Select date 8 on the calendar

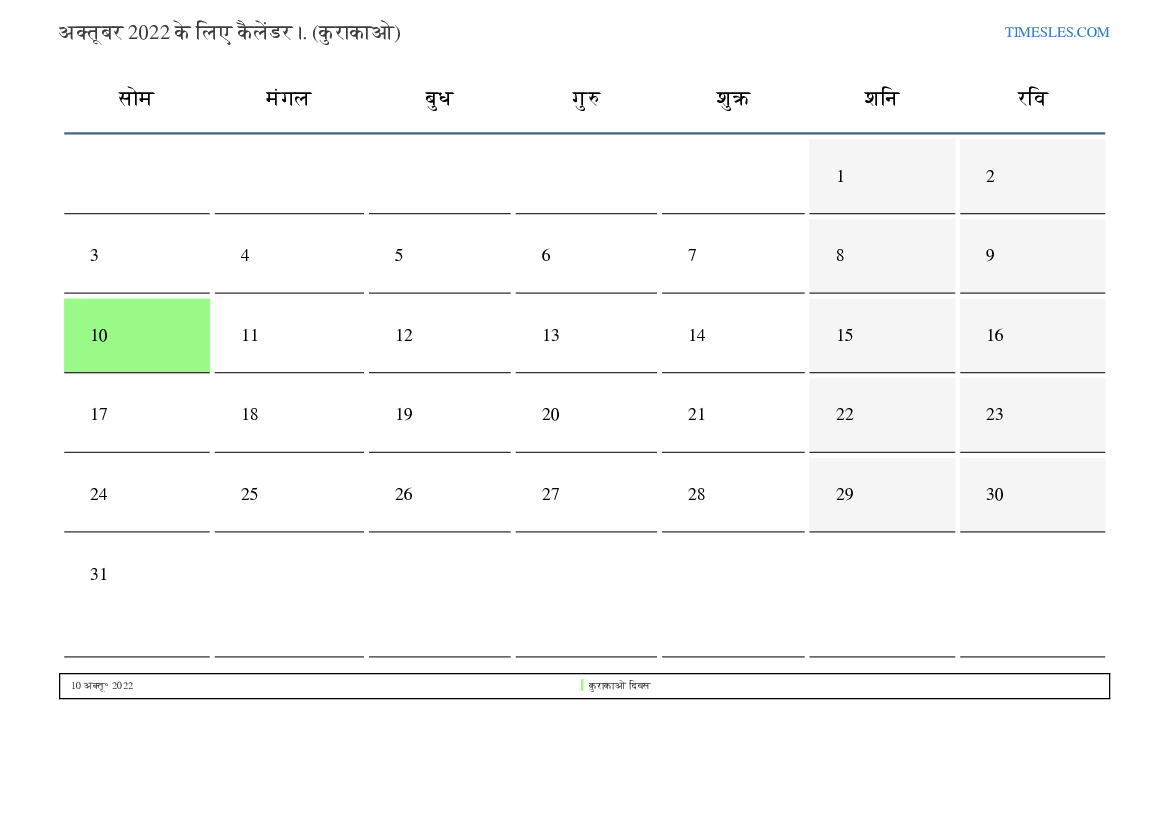[882, 256]
